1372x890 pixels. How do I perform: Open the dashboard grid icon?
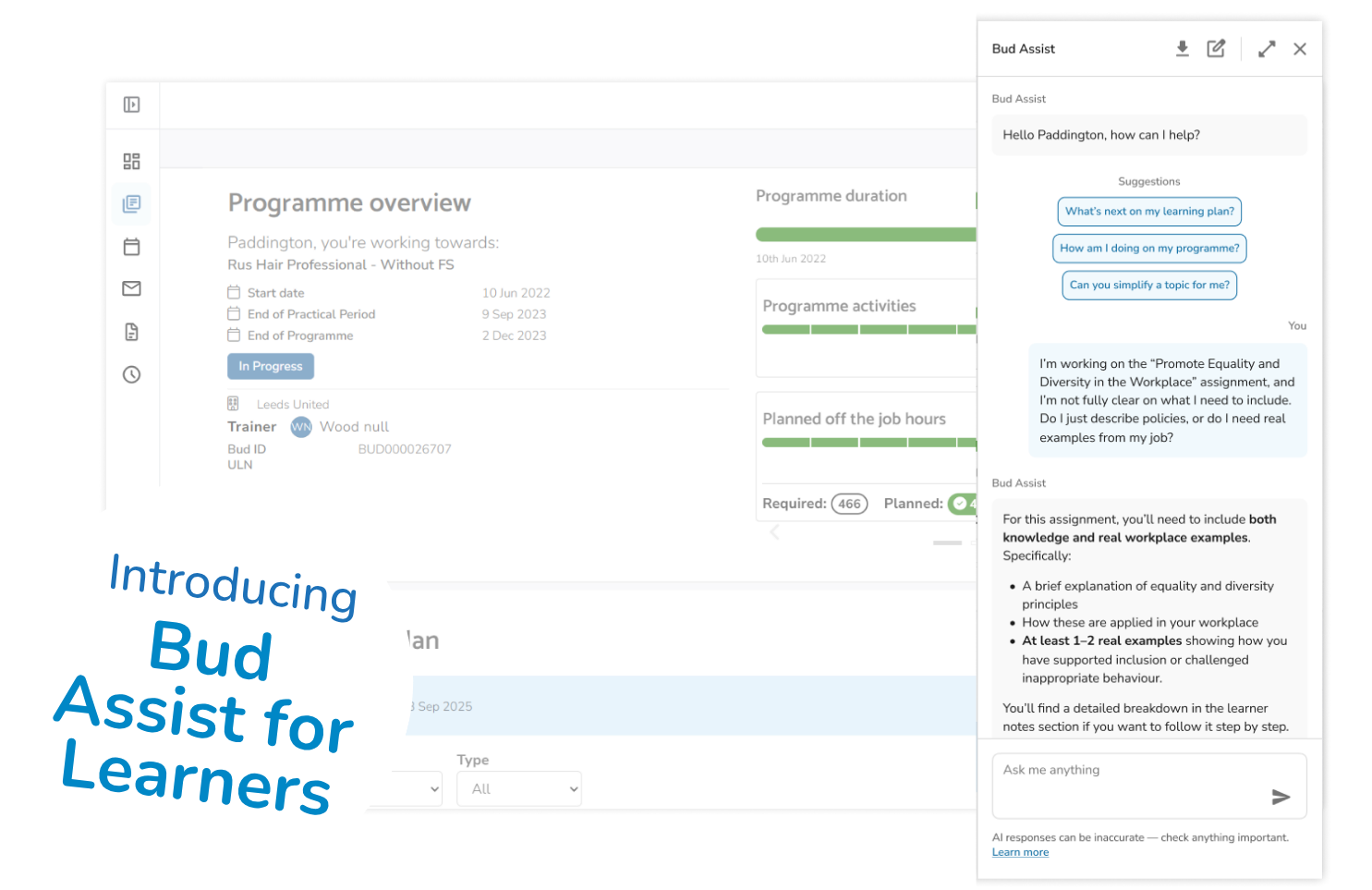coord(131,162)
